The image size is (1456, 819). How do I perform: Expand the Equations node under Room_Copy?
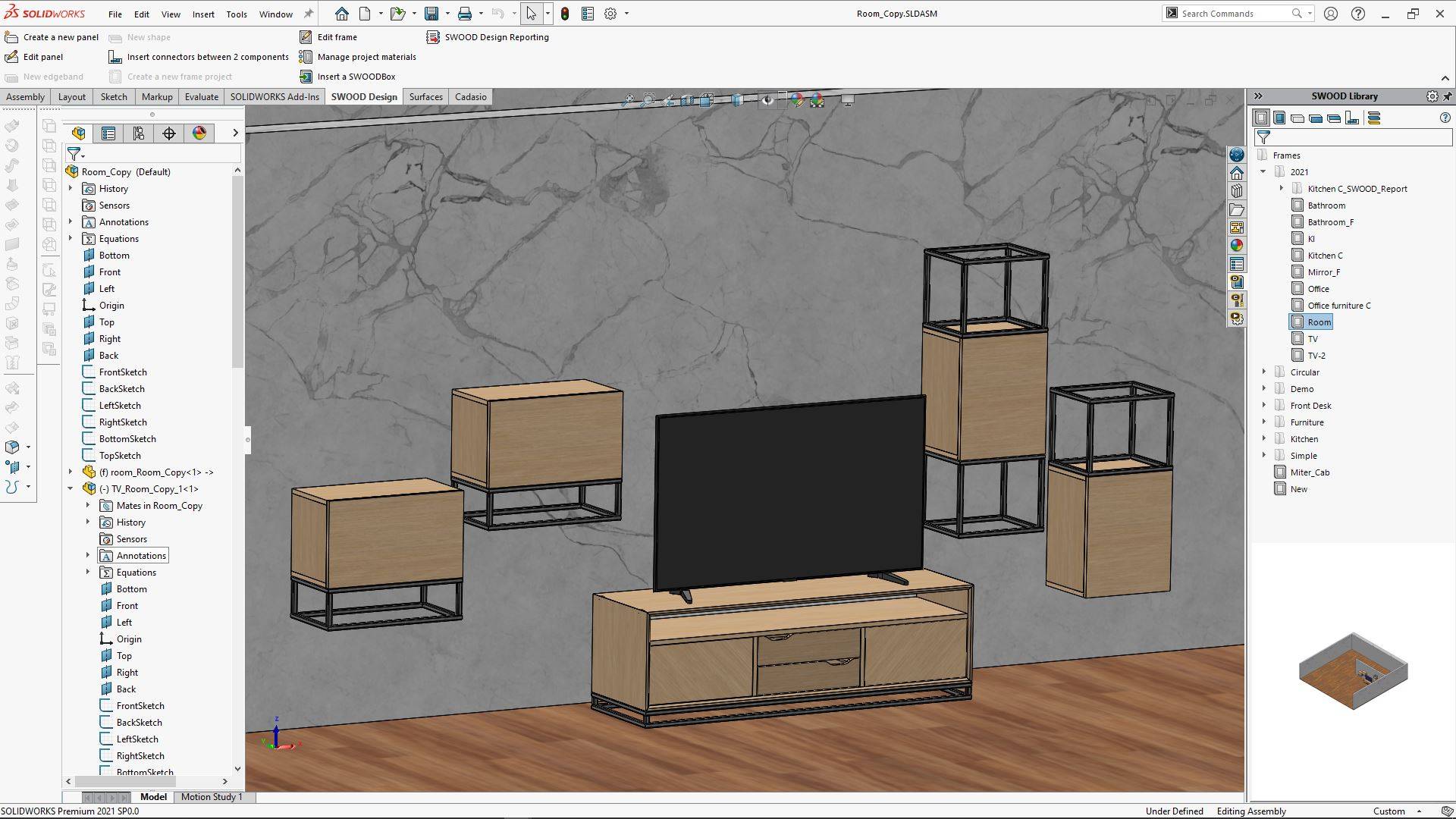[71, 239]
